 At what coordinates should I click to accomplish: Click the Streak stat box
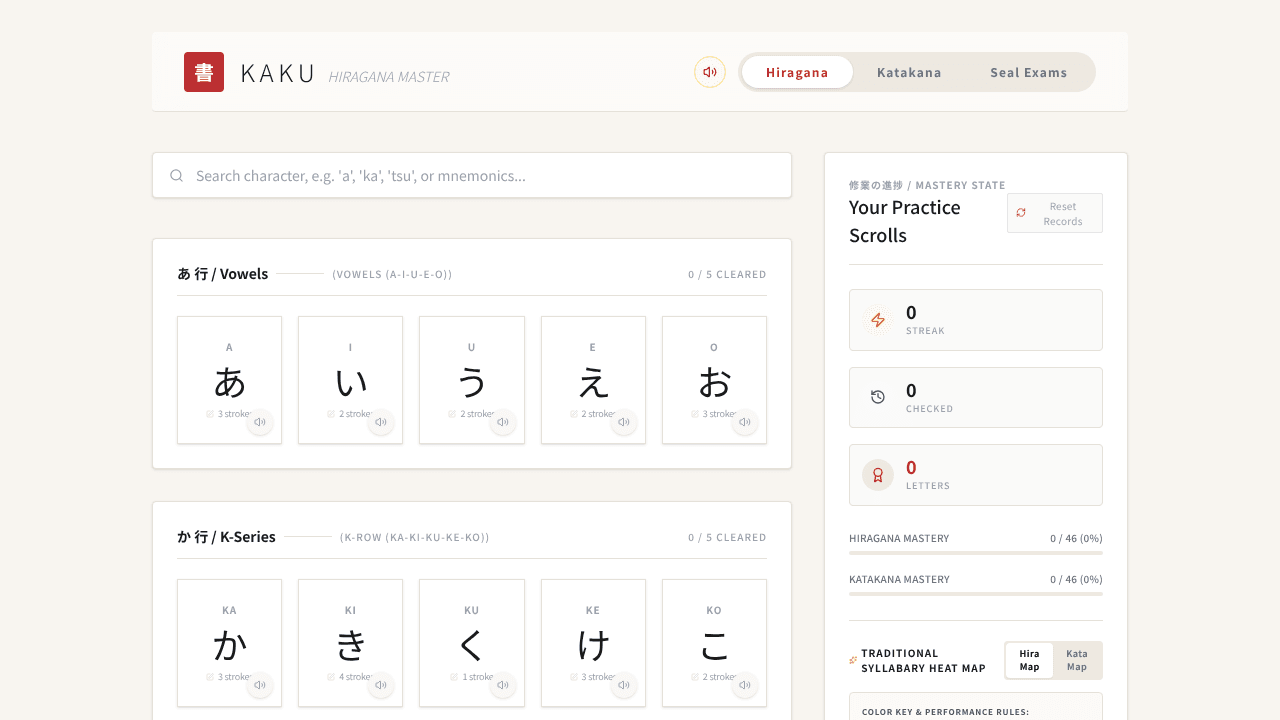point(976,320)
